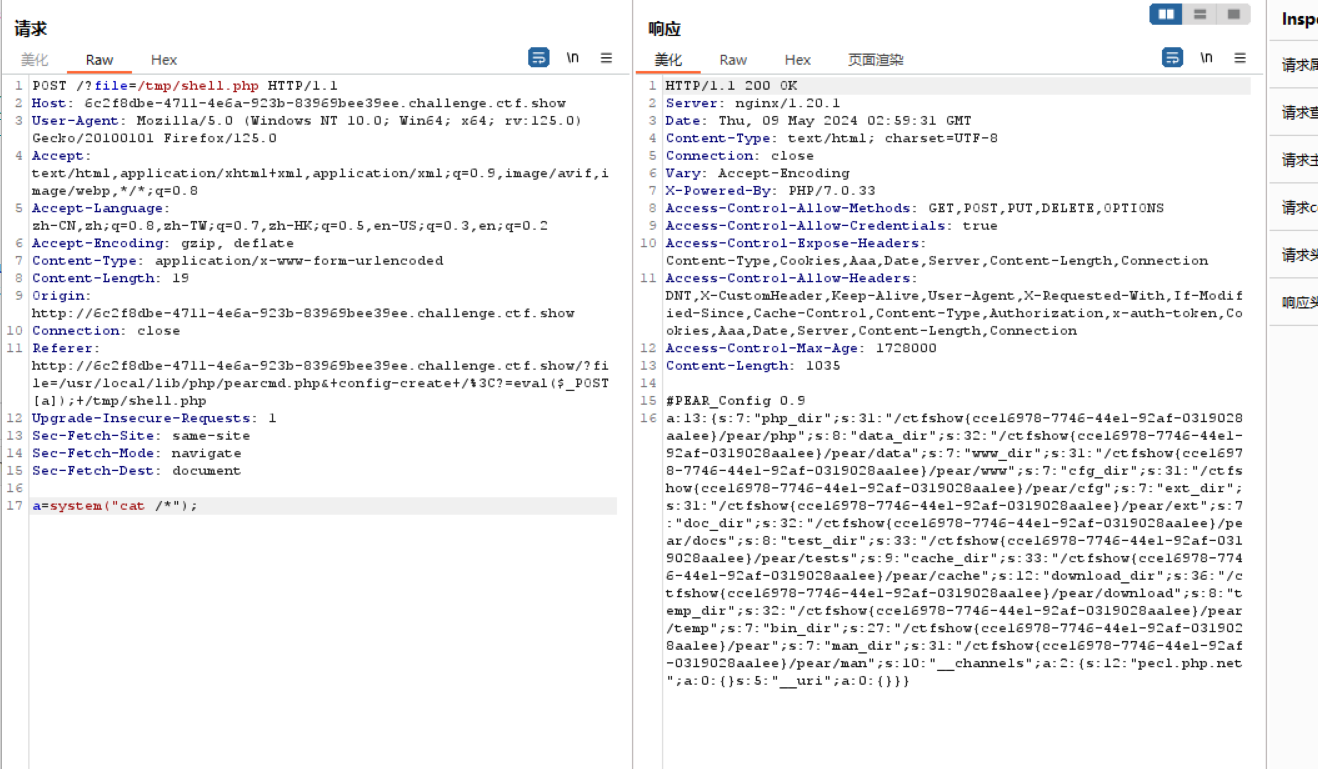Click the 响应 panel title

[664, 29]
